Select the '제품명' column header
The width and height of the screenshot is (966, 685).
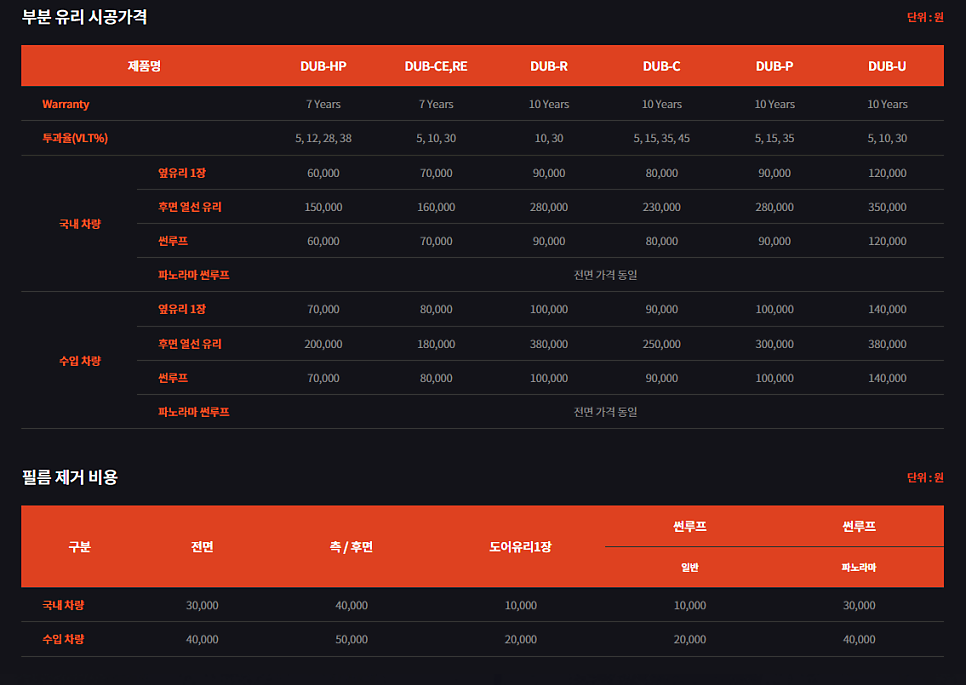[x=144, y=66]
